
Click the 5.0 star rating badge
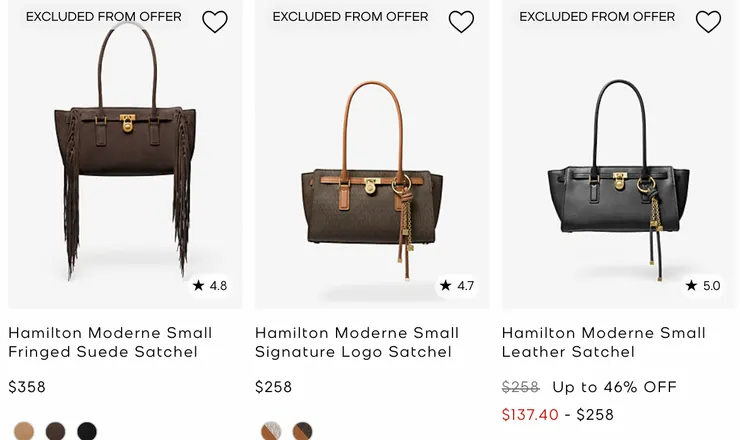tap(703, 286)
